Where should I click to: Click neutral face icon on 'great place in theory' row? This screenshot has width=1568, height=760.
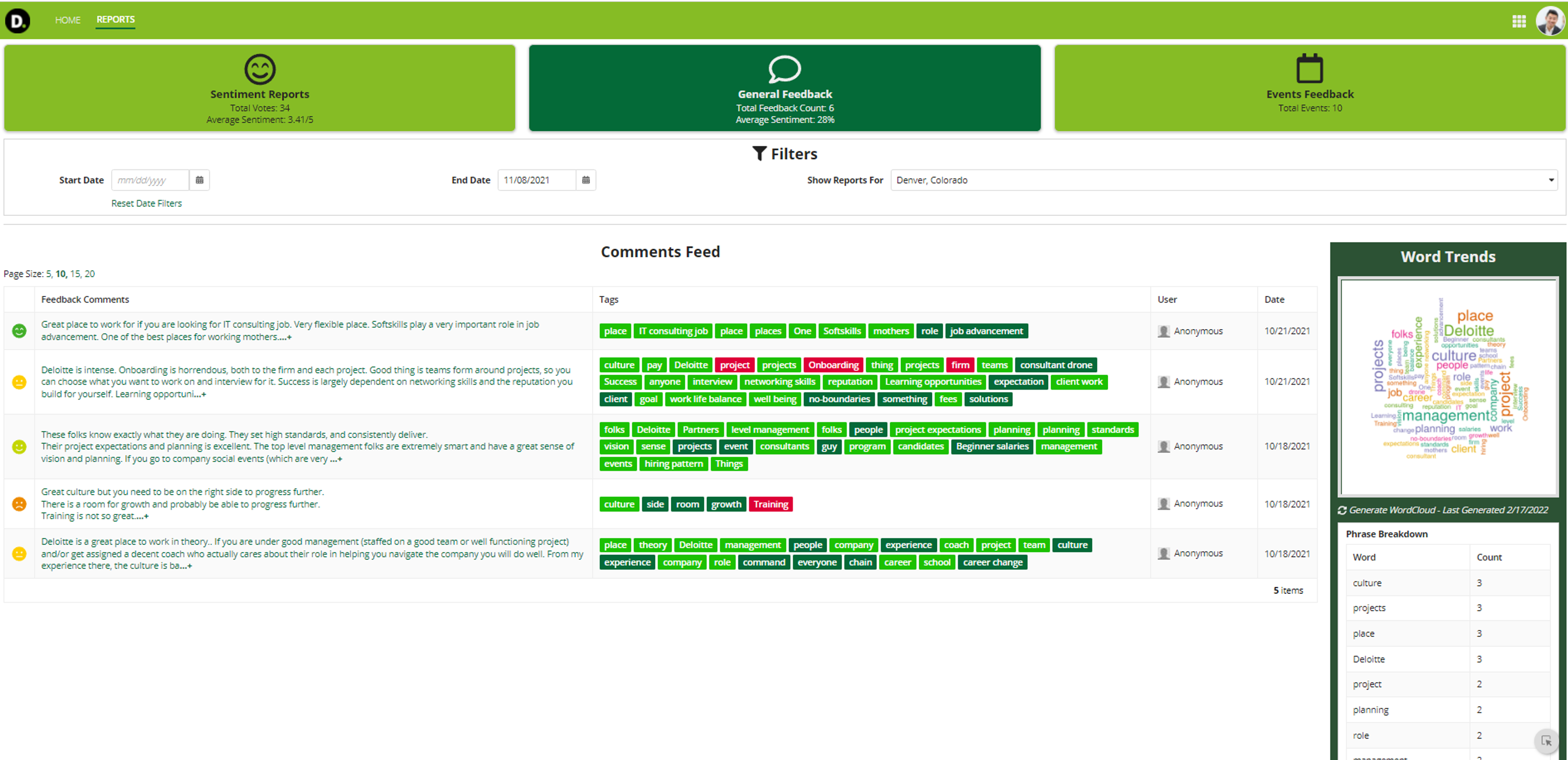point(20,553)
